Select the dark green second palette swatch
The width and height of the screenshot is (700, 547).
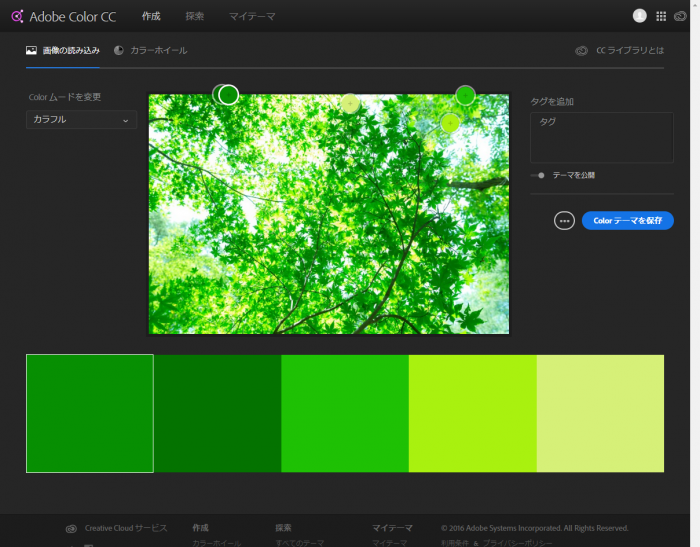tap(217, 413)
